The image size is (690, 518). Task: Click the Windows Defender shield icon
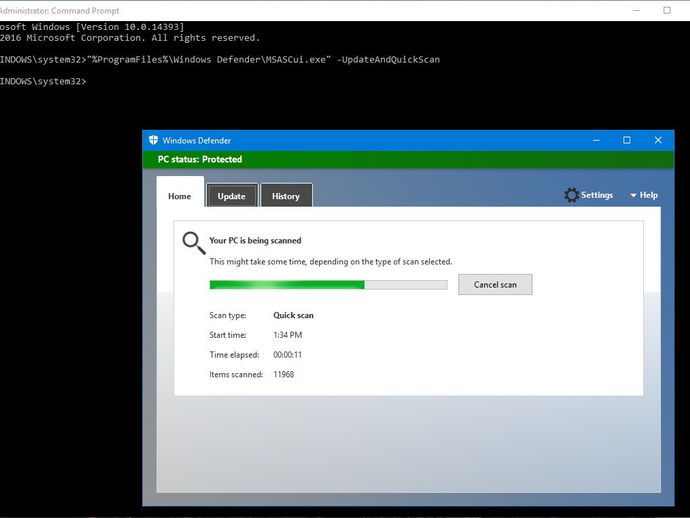pyautogui.click(x=153, y=140)
